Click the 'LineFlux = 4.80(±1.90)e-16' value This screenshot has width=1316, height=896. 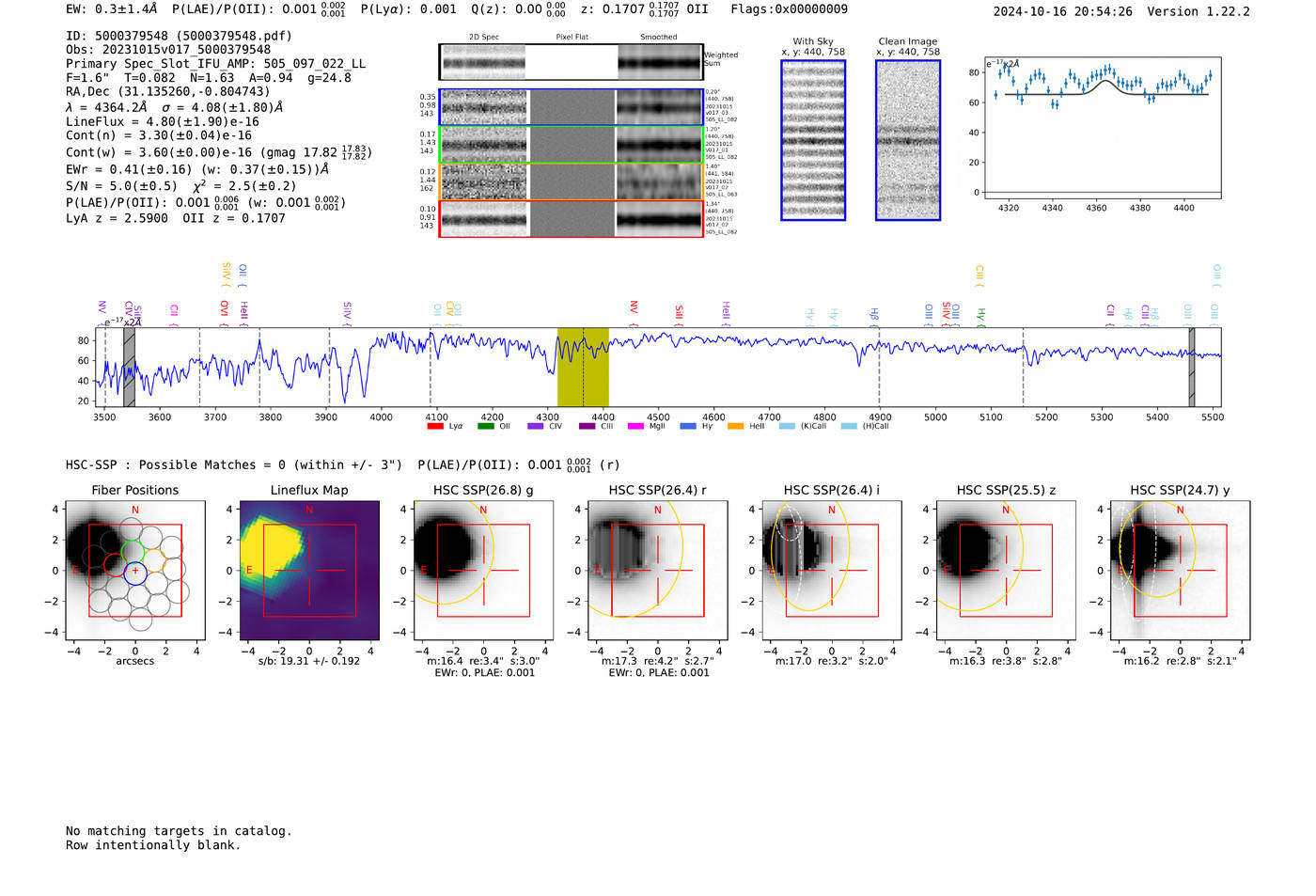[x=162, y=122]
